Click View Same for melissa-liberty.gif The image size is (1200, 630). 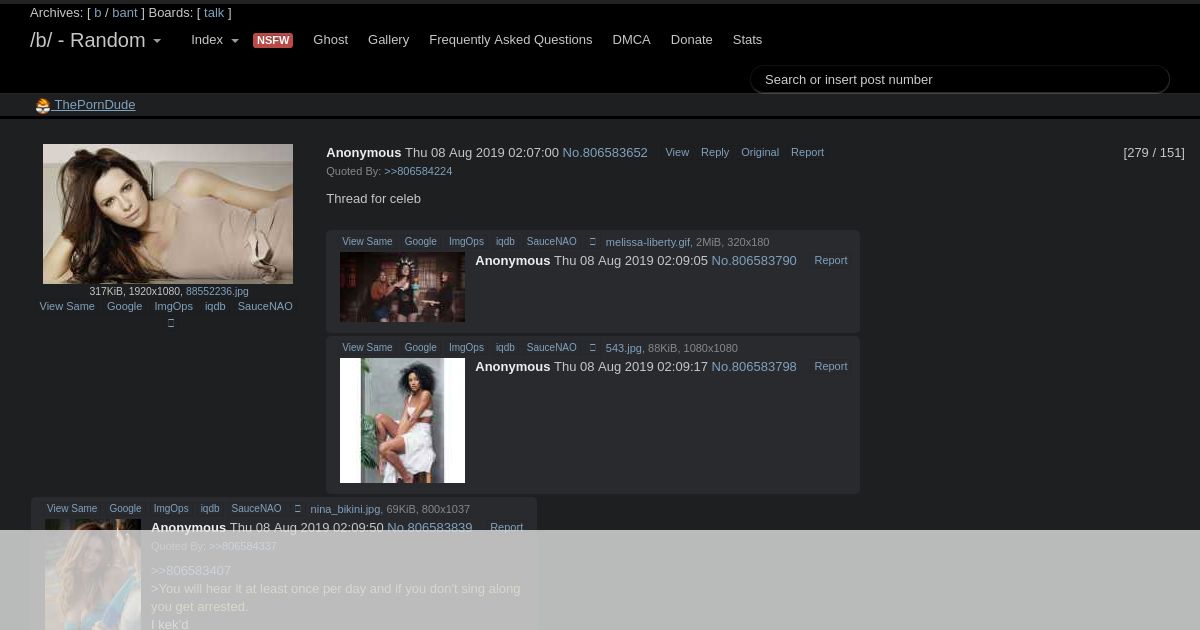click(367, 242)
